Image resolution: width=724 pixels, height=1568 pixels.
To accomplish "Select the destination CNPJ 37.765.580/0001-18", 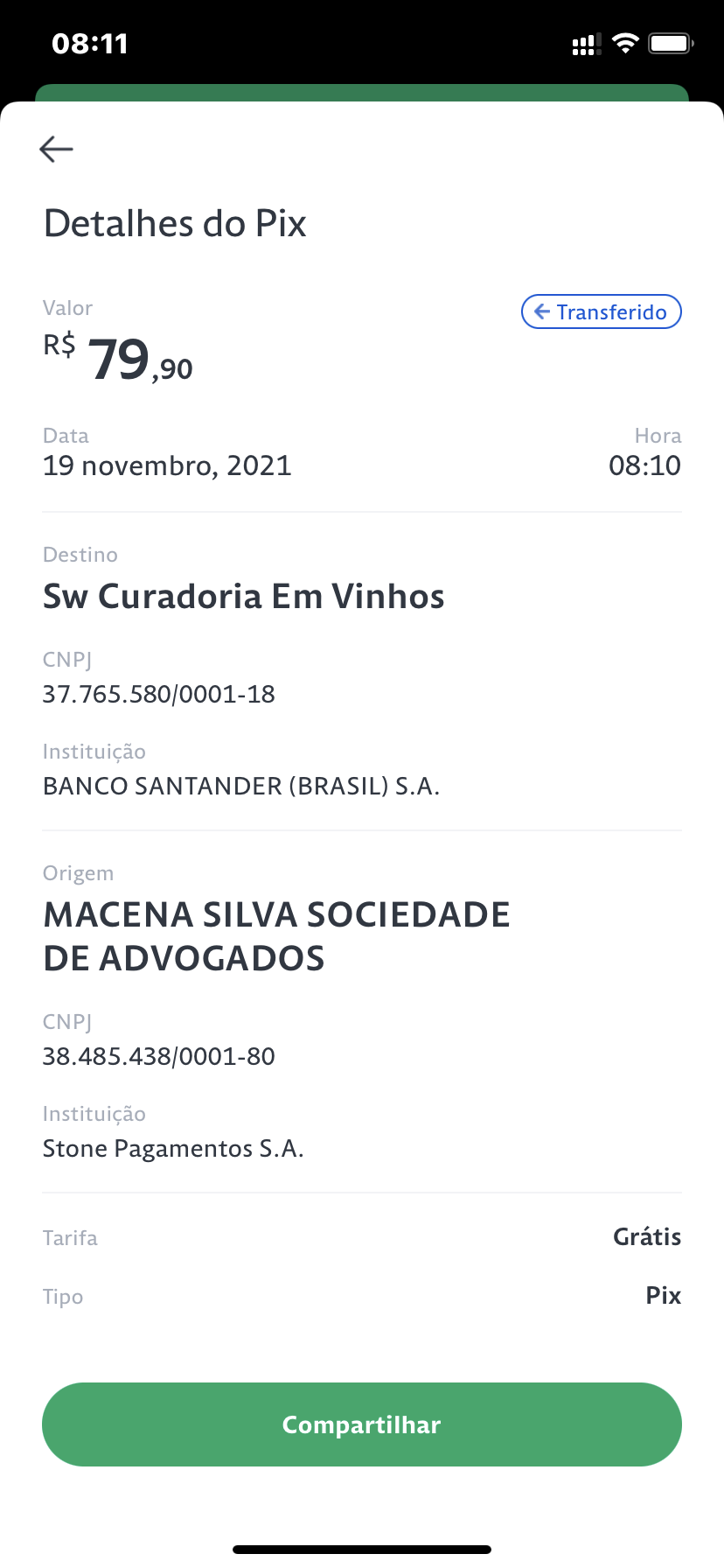I will (x=159, y=694).
